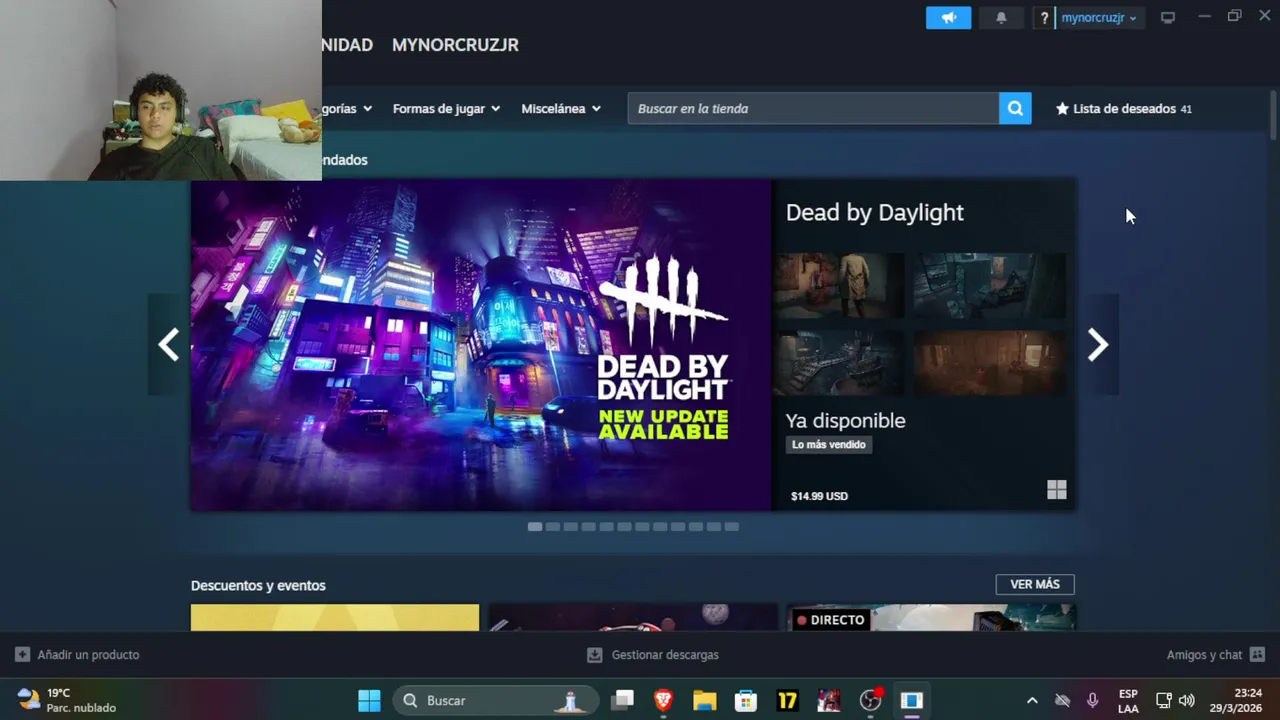Click the $14.99 USD price
The image size is (1280, 720).
[x=819, y=496]
